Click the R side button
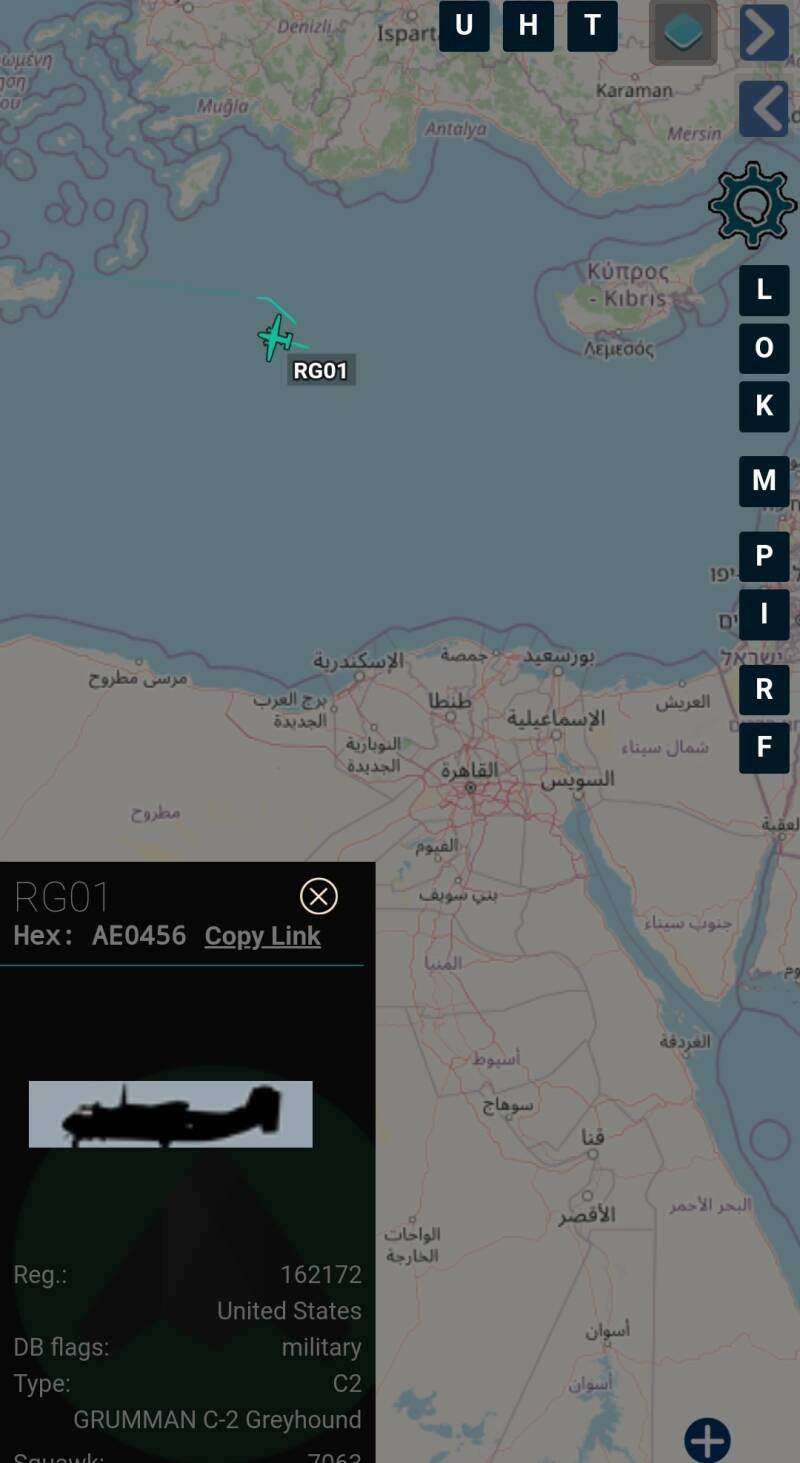 [x=764, y=689]
